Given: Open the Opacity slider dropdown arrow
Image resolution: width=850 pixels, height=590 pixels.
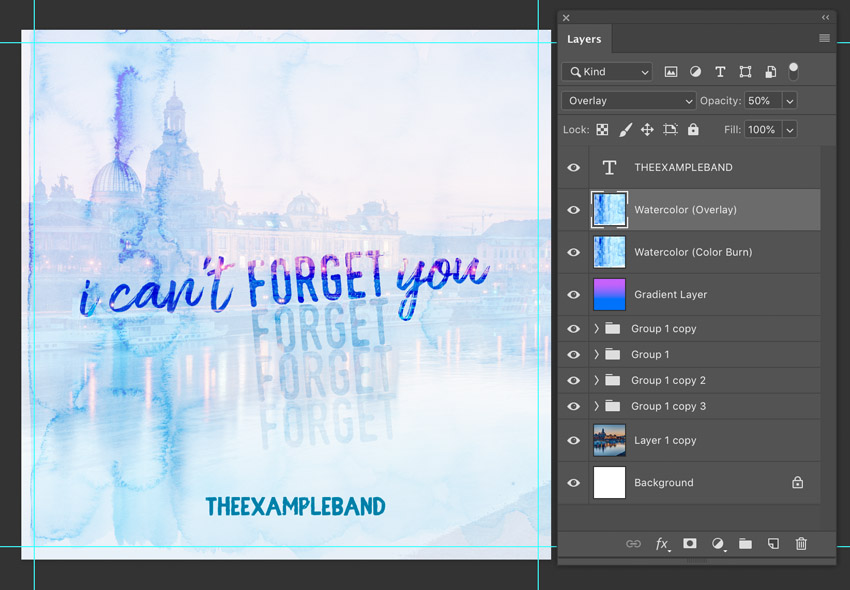Looking at the screenshot, I should 790,101.
